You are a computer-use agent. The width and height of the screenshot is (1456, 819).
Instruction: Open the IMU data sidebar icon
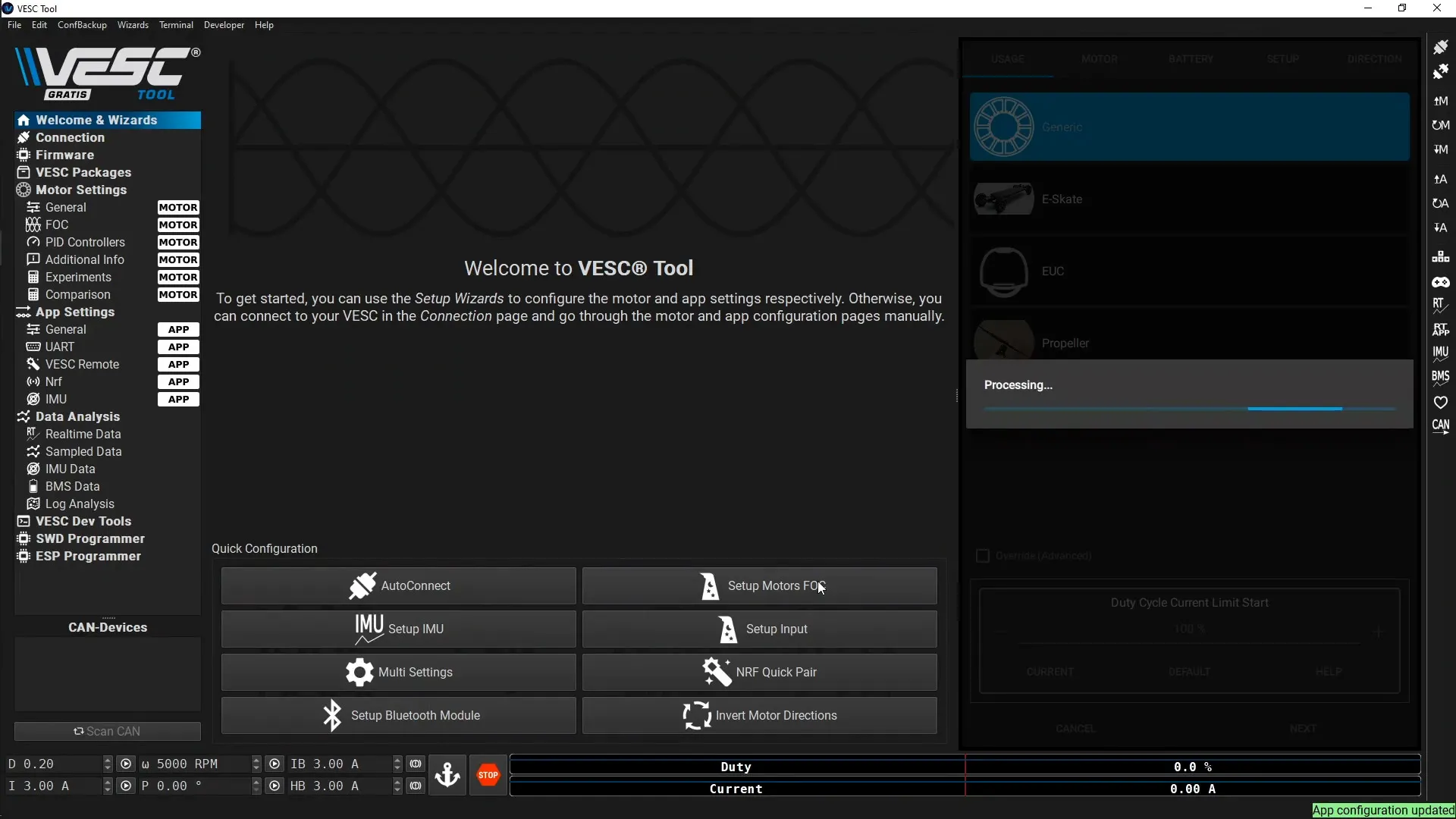point(1442,353)
